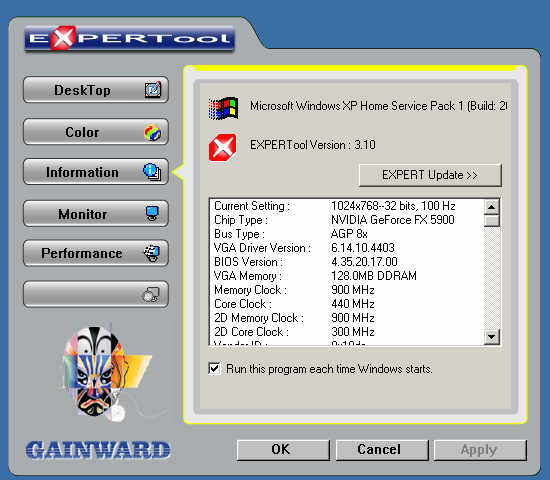
Task: Click the info list scroll down arrow
Action: pyautogui.click(x=491, y=337)
